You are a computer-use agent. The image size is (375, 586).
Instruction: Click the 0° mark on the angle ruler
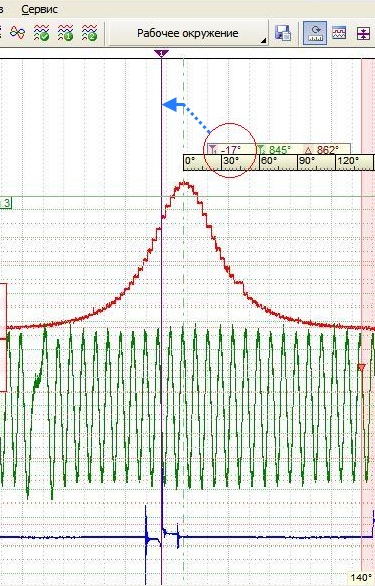(x=190, y=161)
